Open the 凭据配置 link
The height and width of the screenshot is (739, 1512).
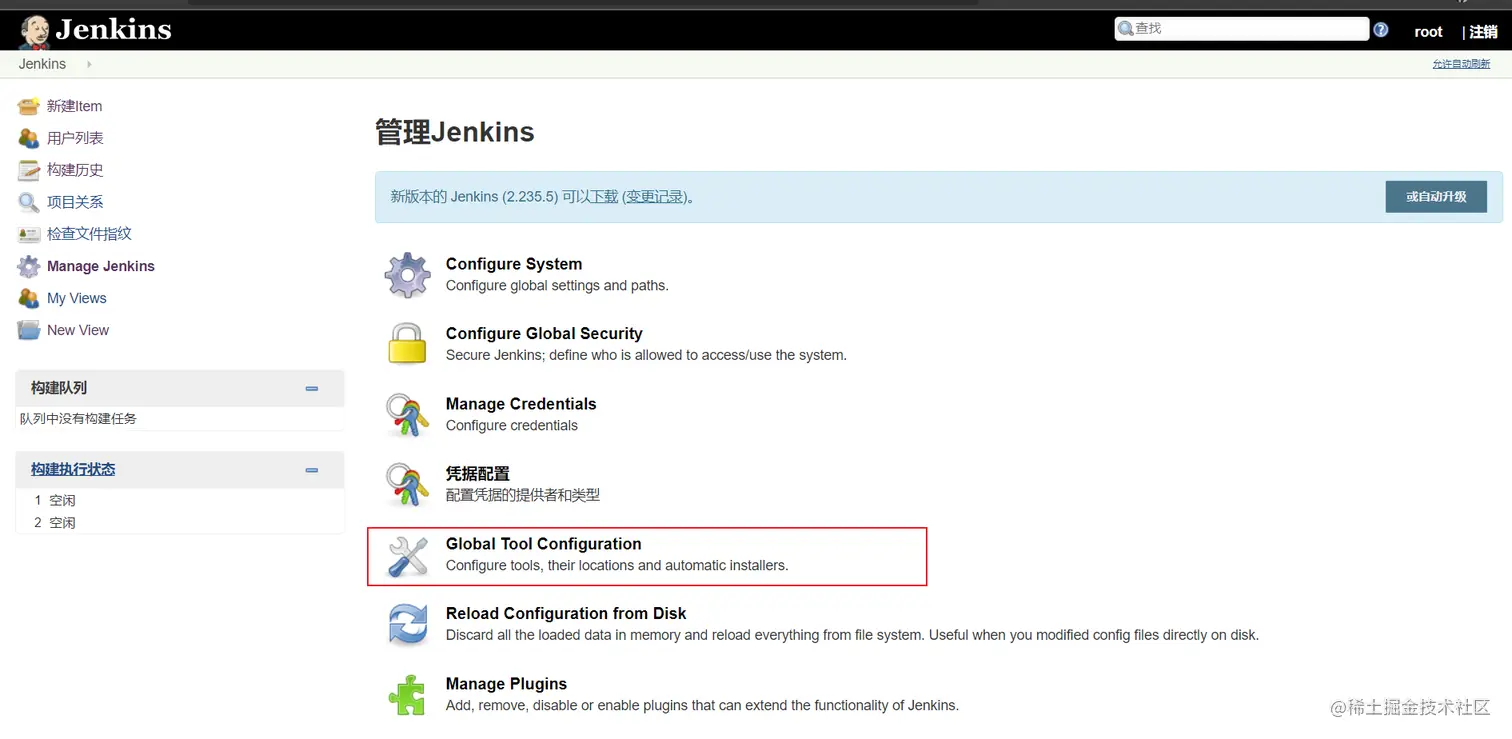478,474
